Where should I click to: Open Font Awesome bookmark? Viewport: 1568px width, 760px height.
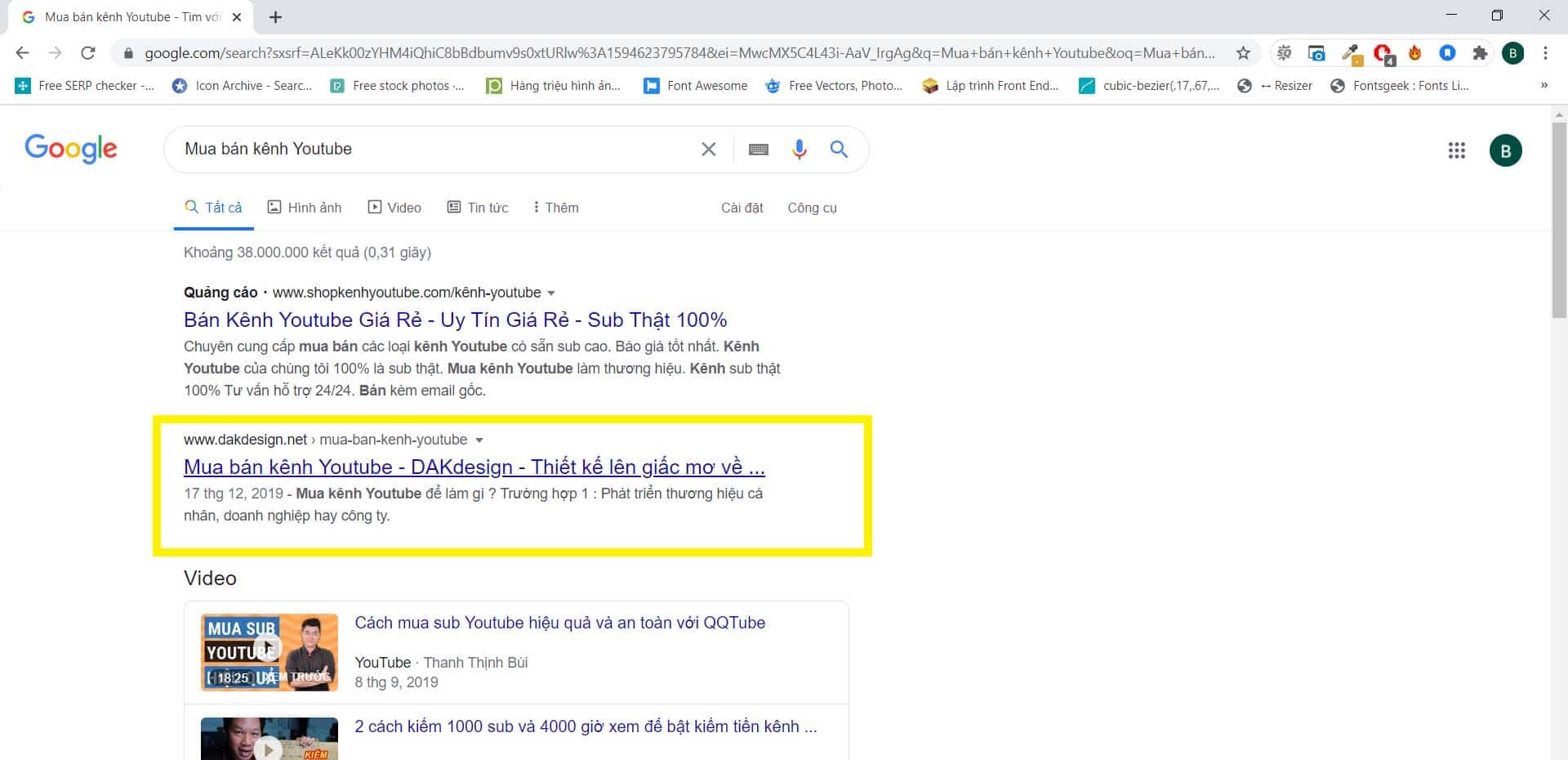(696, 85)
